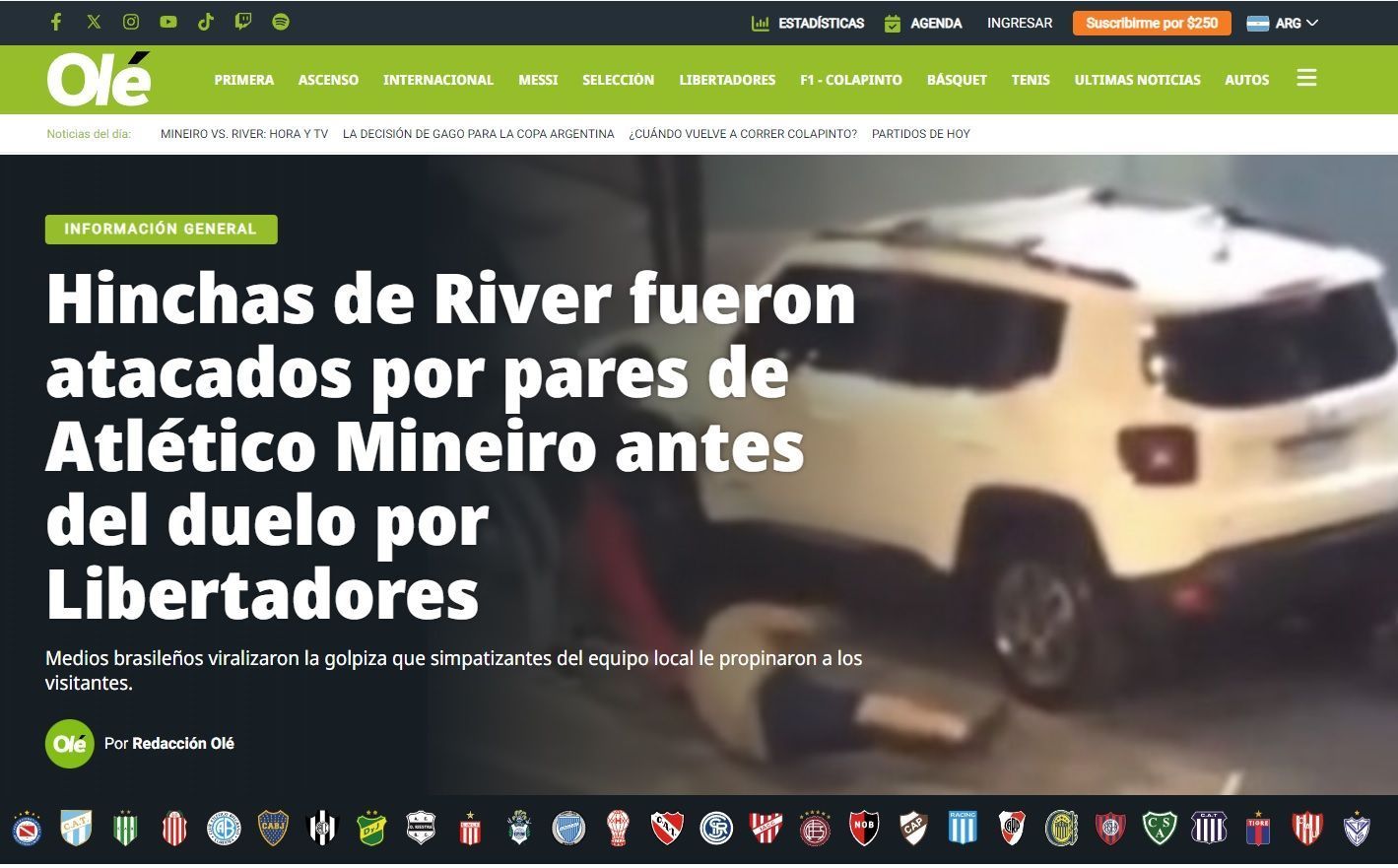Click the Olé logo in header
Image resolution: width=1398 pixels, height=868 pixels.
point(99,79)
